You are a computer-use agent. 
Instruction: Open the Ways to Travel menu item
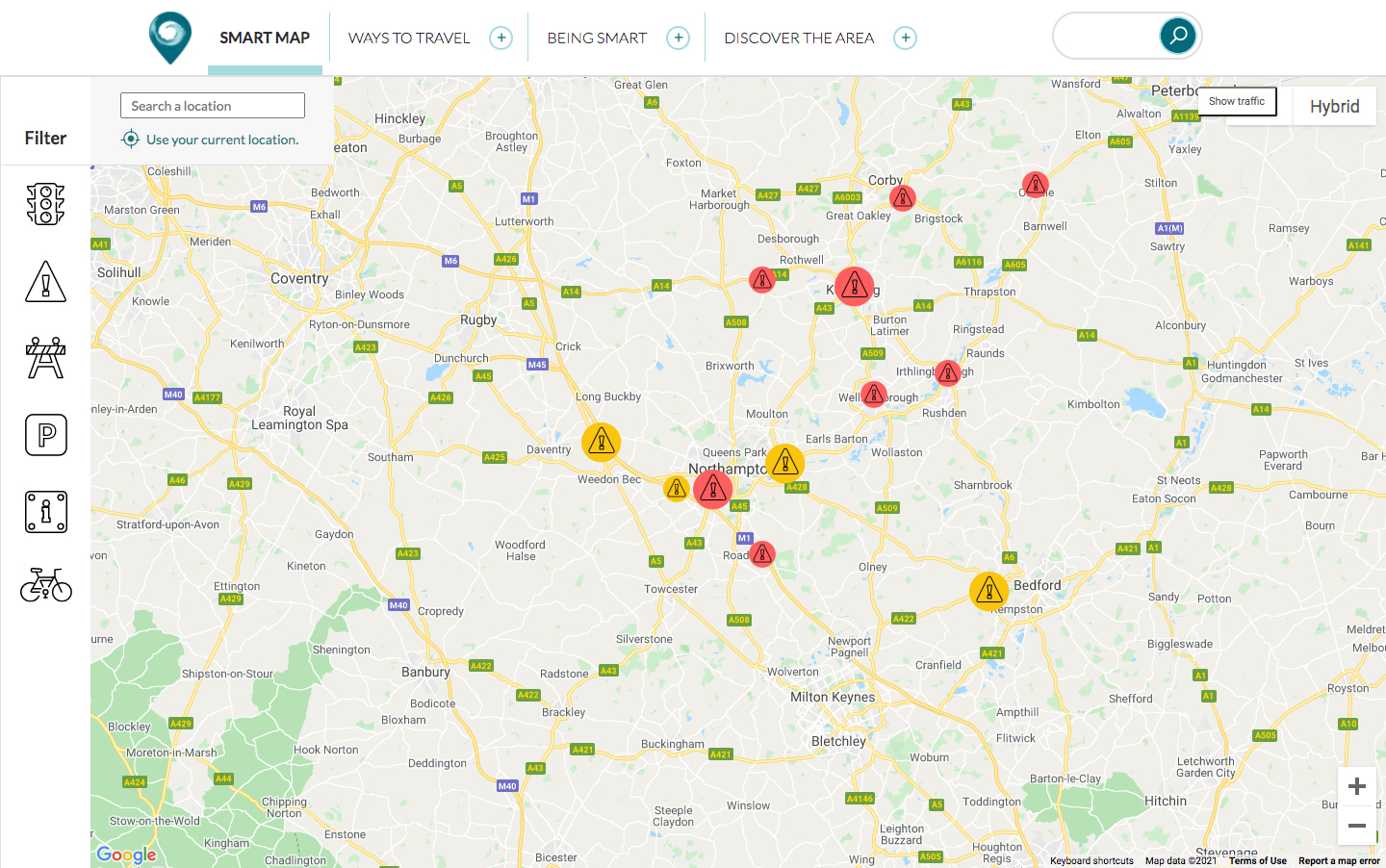[409, 38]
